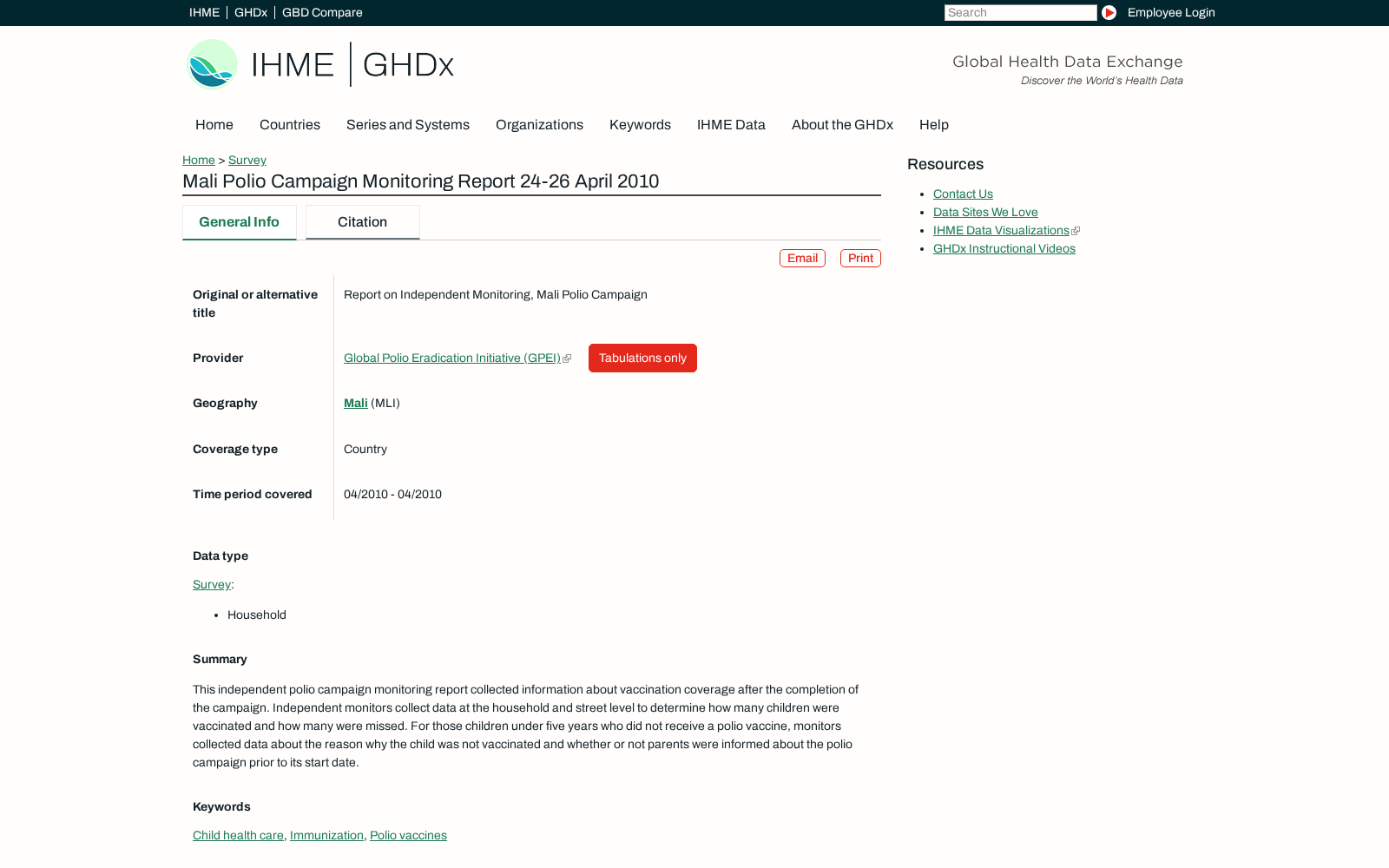Open Series and Systems menu
This screenshot has height=868, width=1389.
tap(408, 125)
